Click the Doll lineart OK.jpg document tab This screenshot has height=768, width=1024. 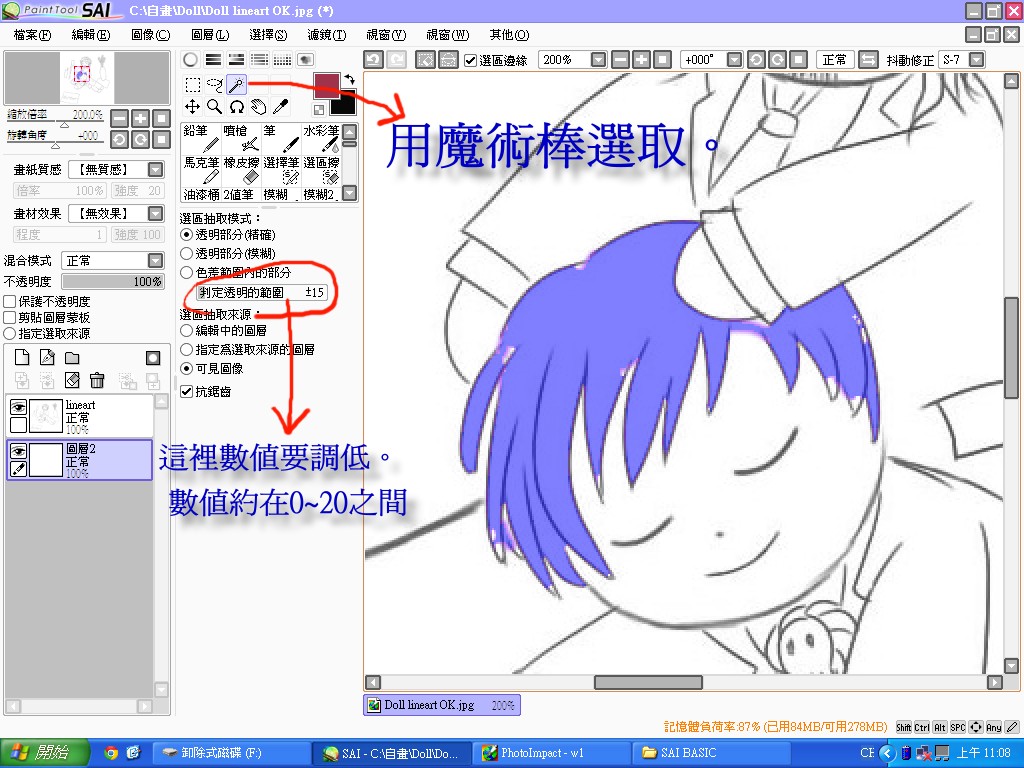coord(441,705)
